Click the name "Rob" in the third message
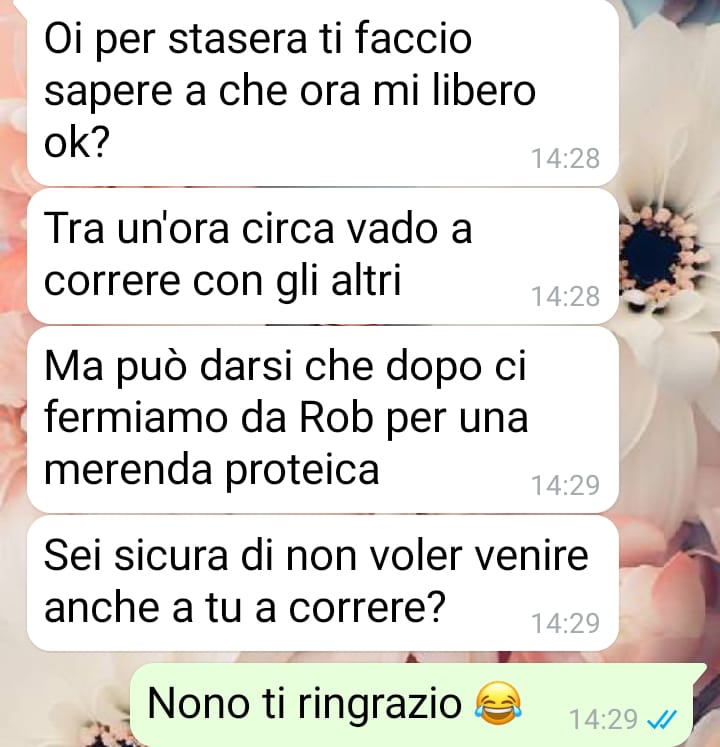 pos(335,418)
